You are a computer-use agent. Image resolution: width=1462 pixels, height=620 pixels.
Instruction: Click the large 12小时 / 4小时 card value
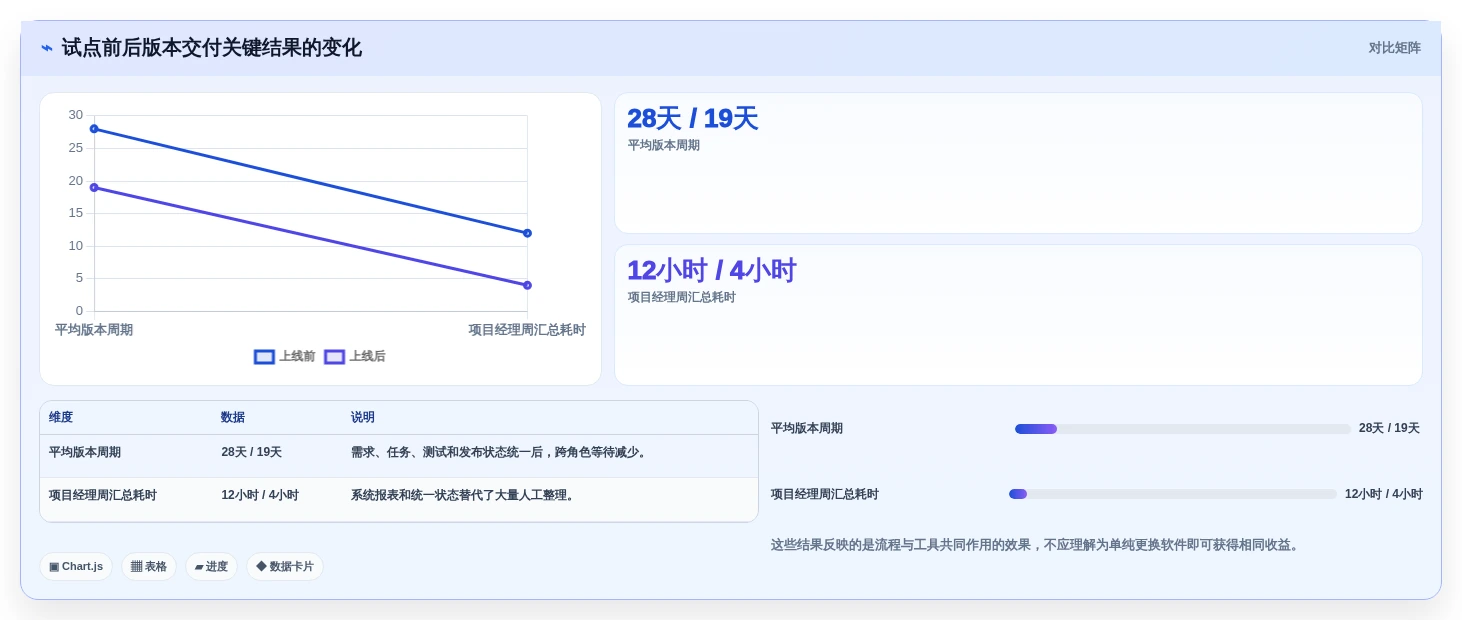[x=711, y=271]
